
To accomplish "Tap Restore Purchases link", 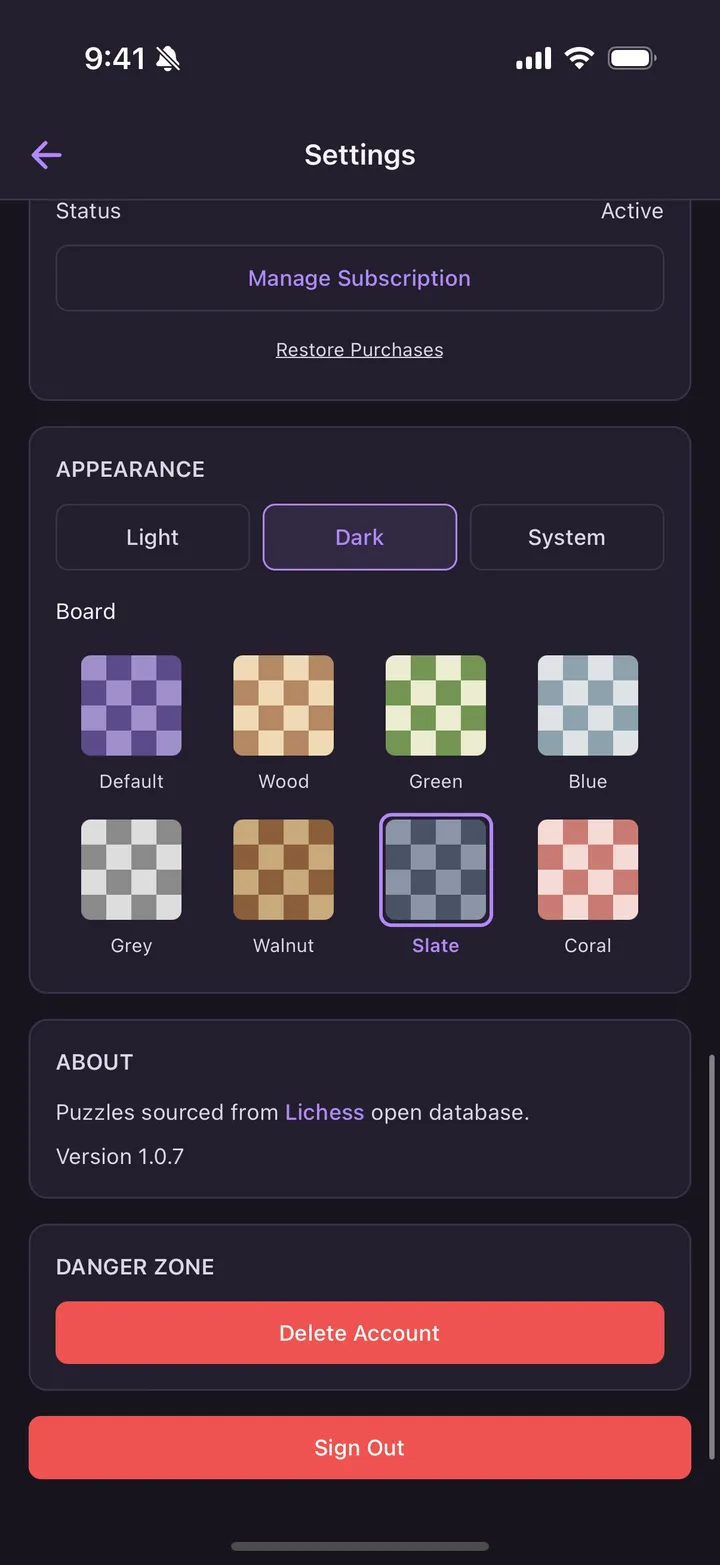I will (360, 350).
